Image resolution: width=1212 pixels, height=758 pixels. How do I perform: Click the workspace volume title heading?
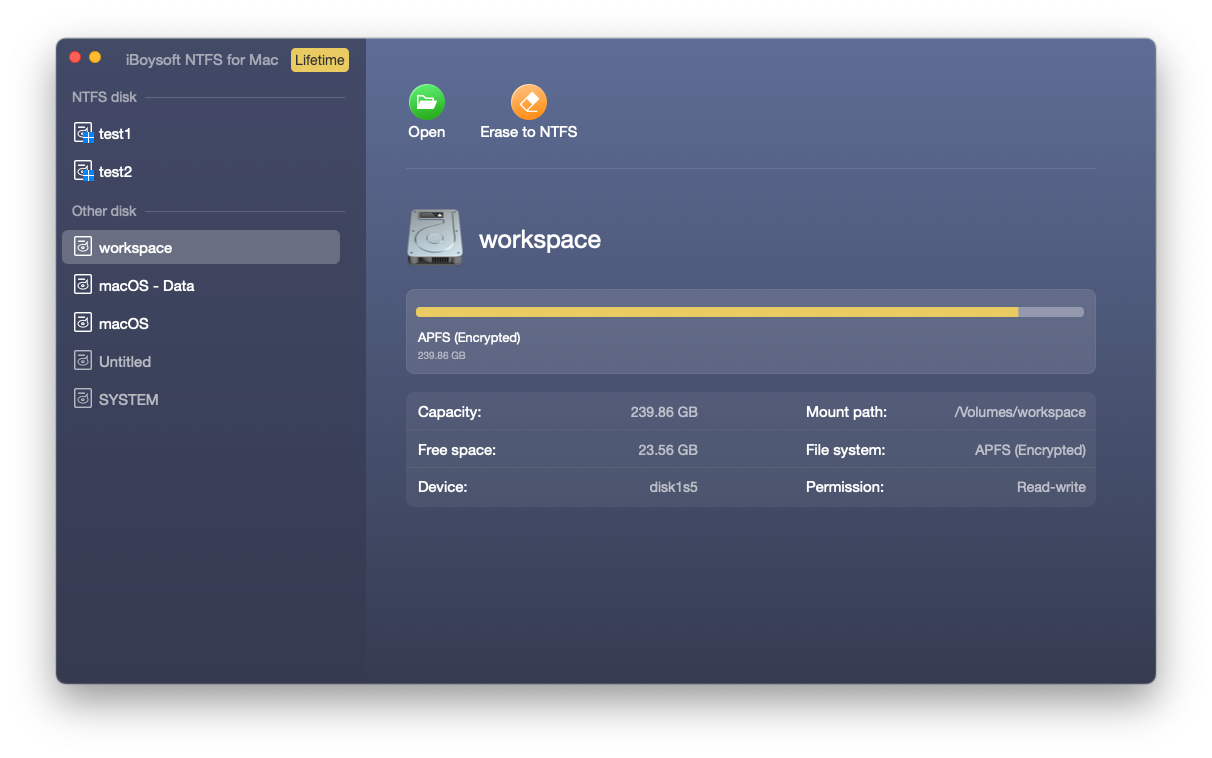540,240
